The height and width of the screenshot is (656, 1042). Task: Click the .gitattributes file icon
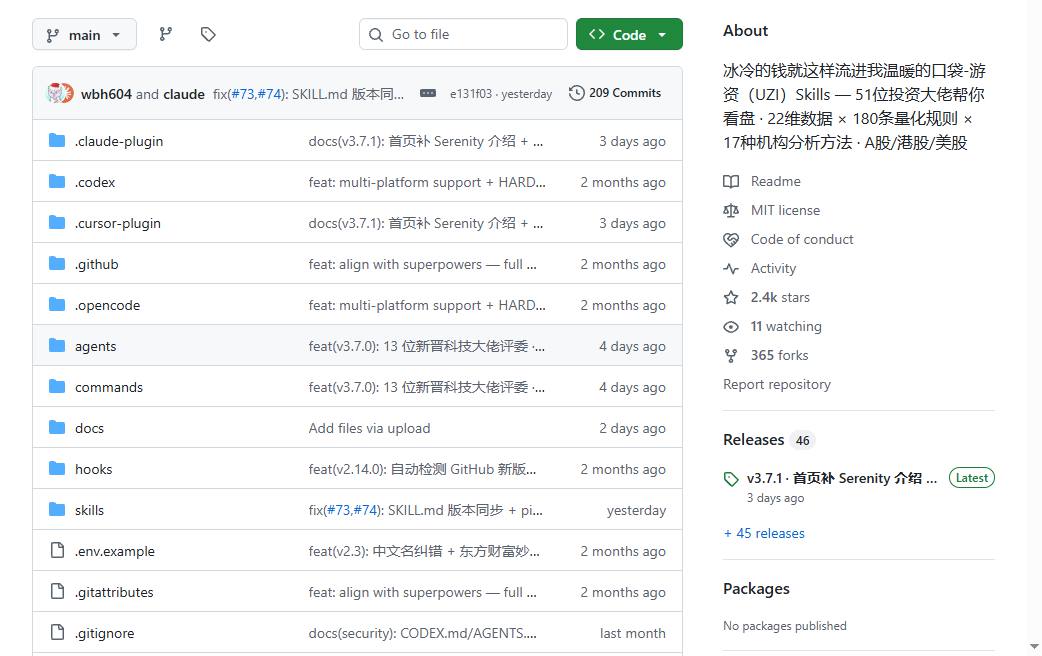(58, 592)
